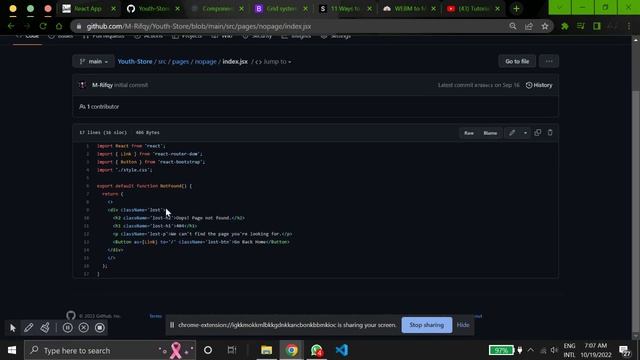
Task: Open Chrome three-dot menu
Action: pyautogui.click(x=629, y=26)
